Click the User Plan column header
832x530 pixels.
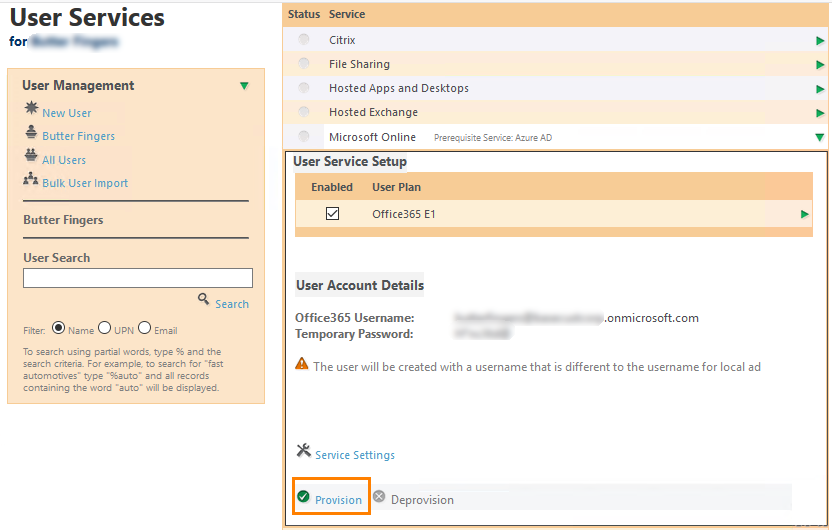tap(396, 187)
